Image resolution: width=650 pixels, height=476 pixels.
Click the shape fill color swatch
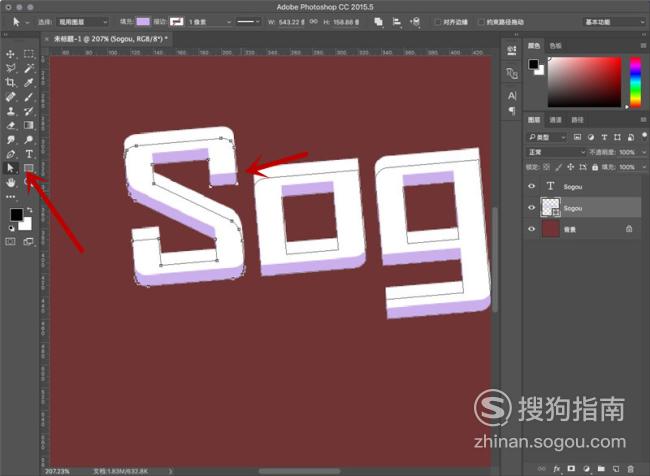pos(143,22)
